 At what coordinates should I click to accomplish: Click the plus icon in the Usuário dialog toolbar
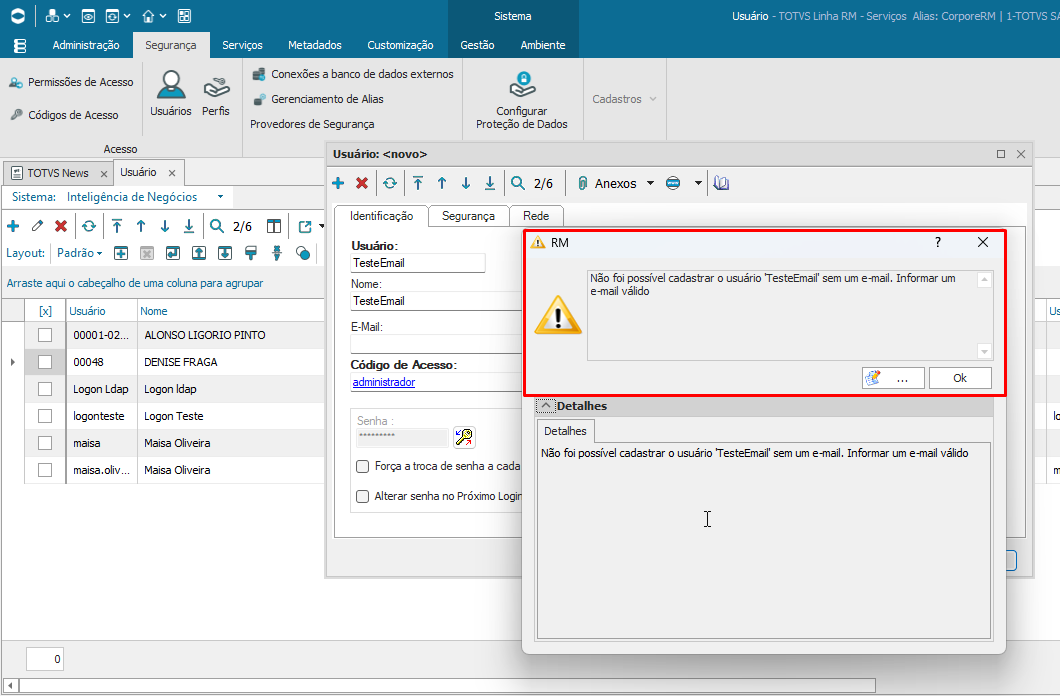pyautogui.click(x=339, y=183)
